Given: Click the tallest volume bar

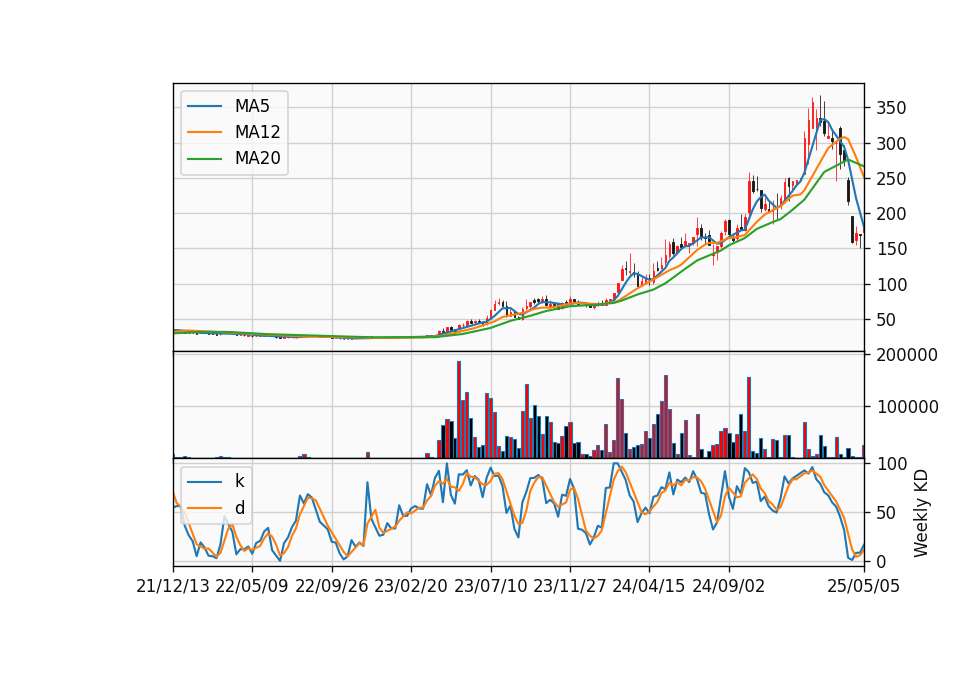Looking at the screenshot, I should pyautogui.click(x=459, y=410).
